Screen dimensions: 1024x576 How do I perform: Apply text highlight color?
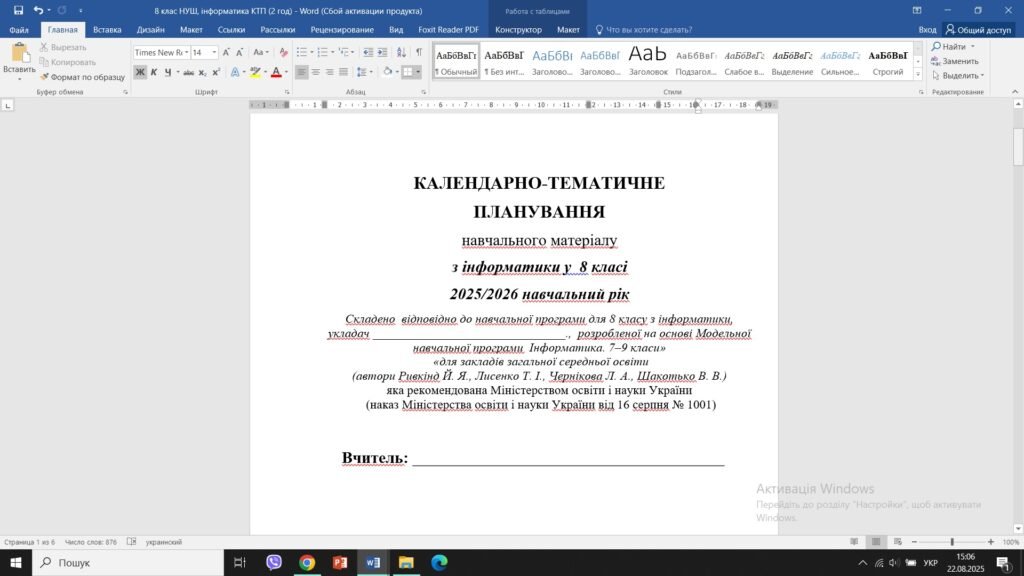point(255,71)
